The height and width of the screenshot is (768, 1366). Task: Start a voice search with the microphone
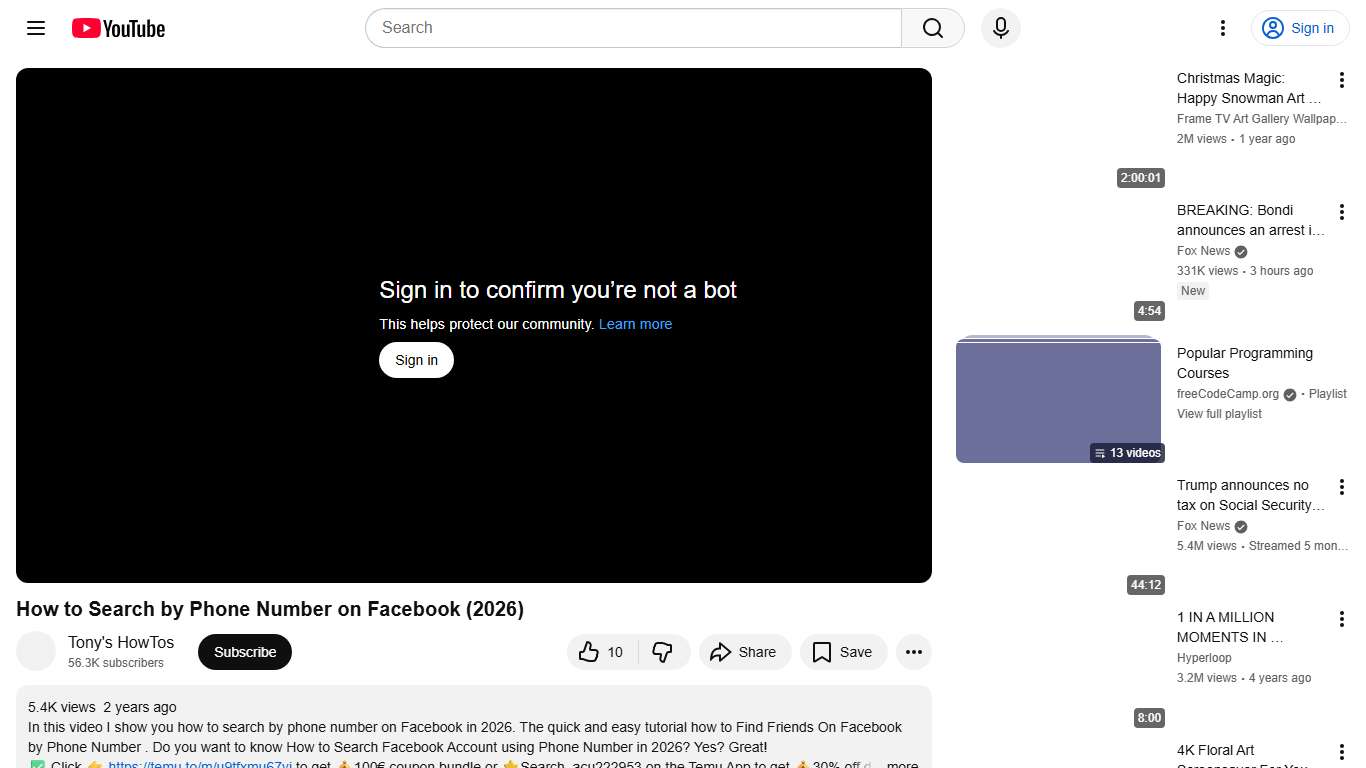coord(1000,28)
